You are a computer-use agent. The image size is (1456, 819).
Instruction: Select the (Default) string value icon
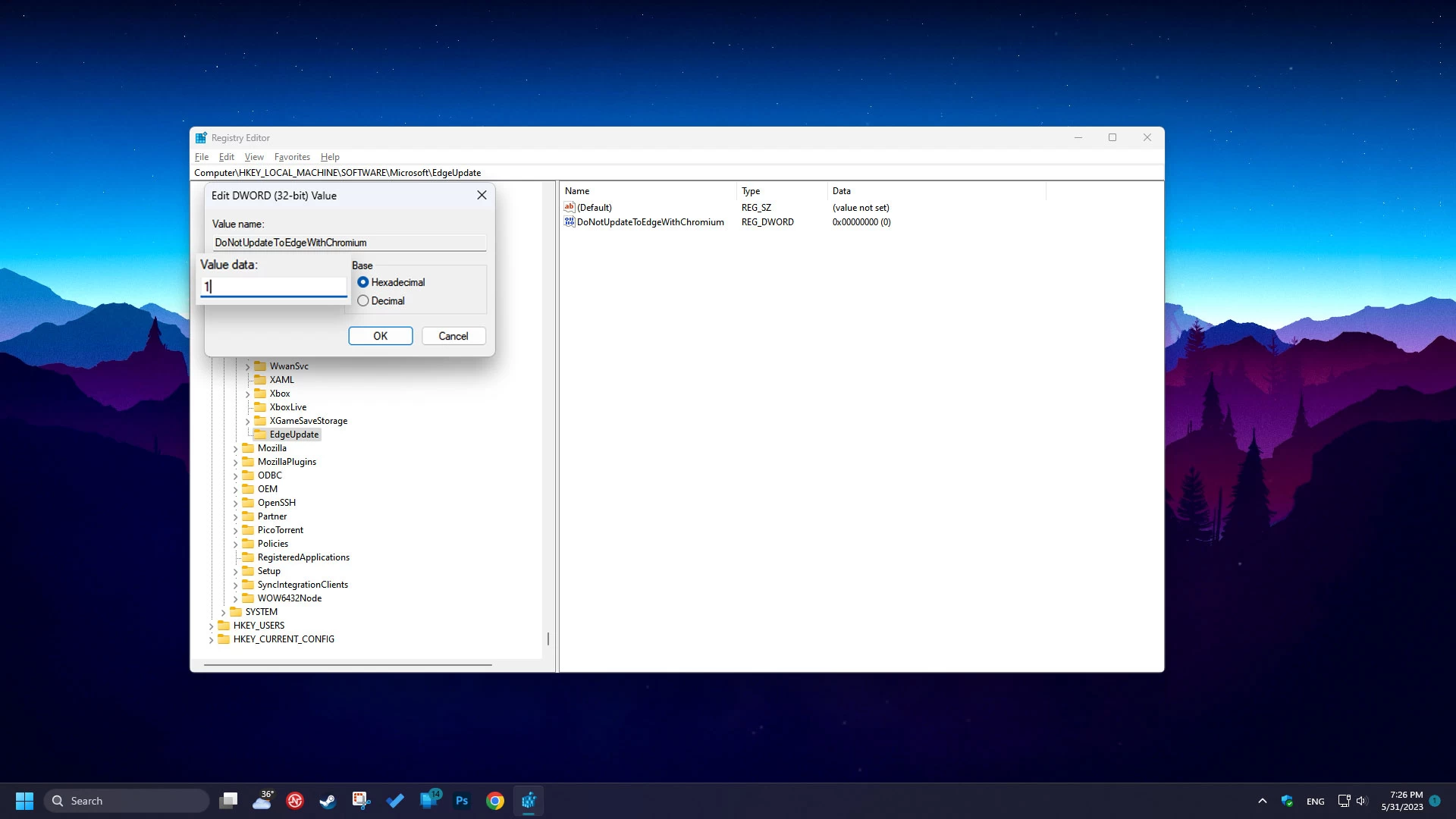click(x=570, y=207)
